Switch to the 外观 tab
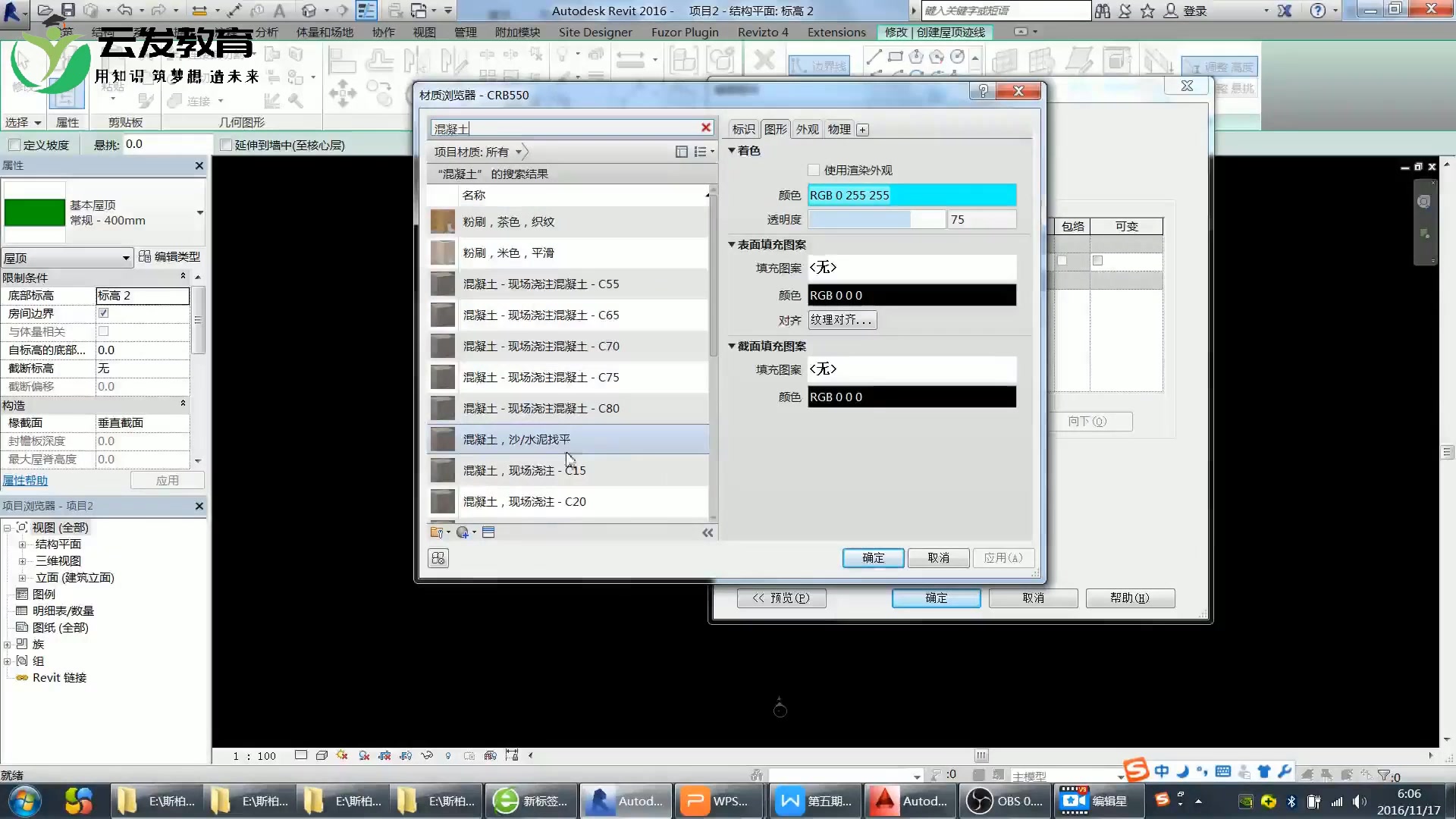 tap(807, 130)
